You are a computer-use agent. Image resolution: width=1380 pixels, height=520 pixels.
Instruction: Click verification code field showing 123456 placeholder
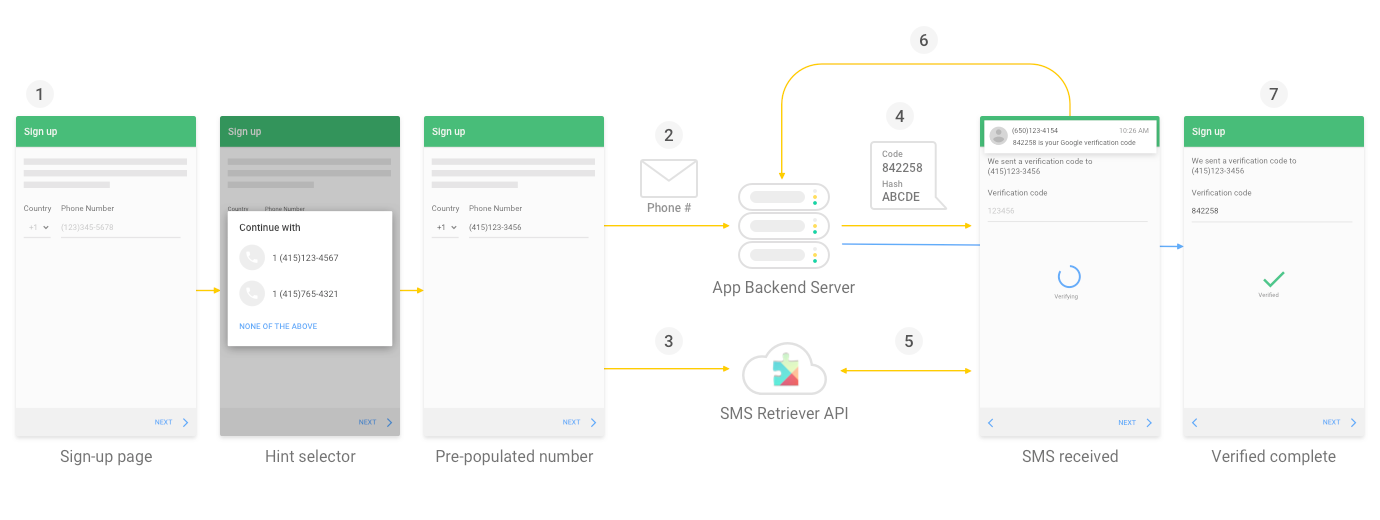pos(1068,212)
